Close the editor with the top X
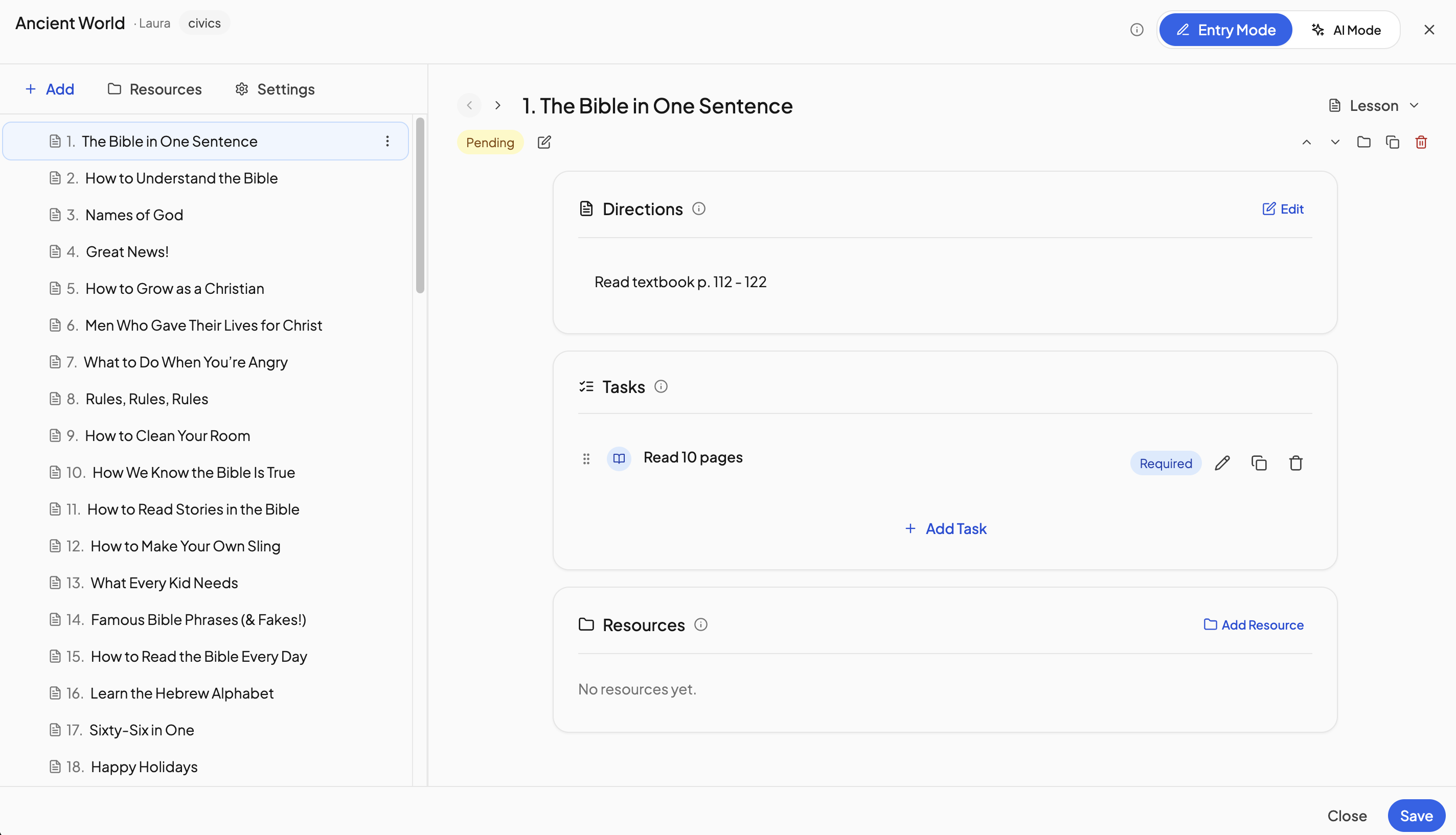 coord(1428,30)
